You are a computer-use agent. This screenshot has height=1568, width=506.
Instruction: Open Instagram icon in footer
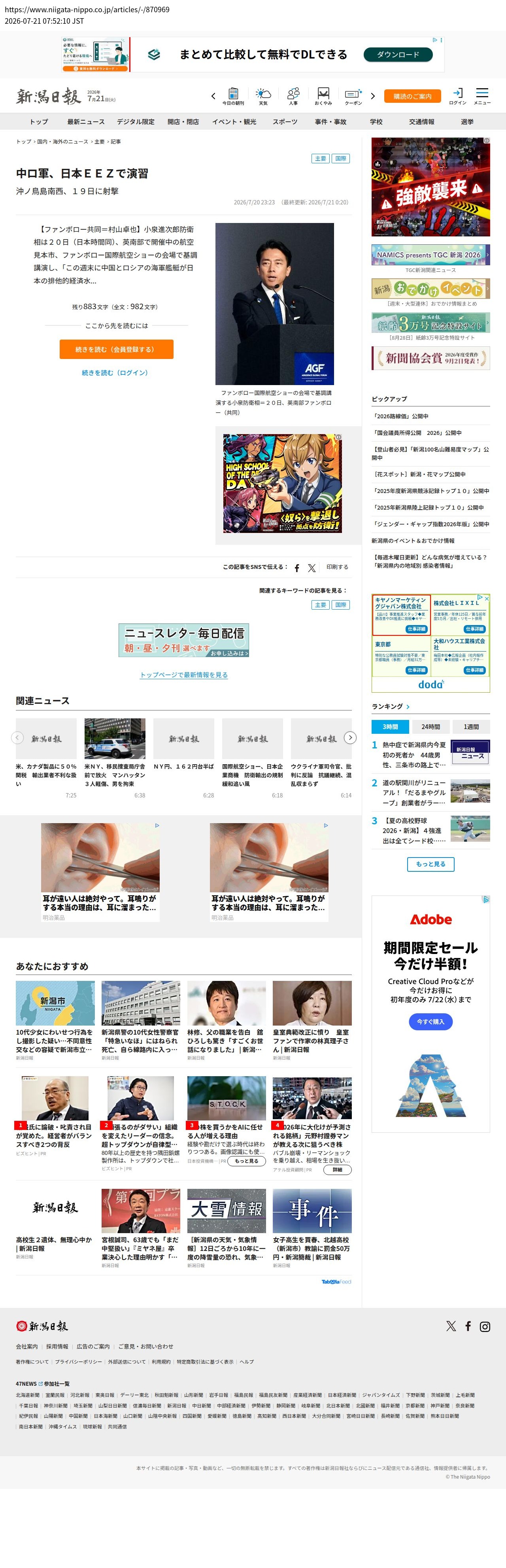click(x=485, y=1326)
